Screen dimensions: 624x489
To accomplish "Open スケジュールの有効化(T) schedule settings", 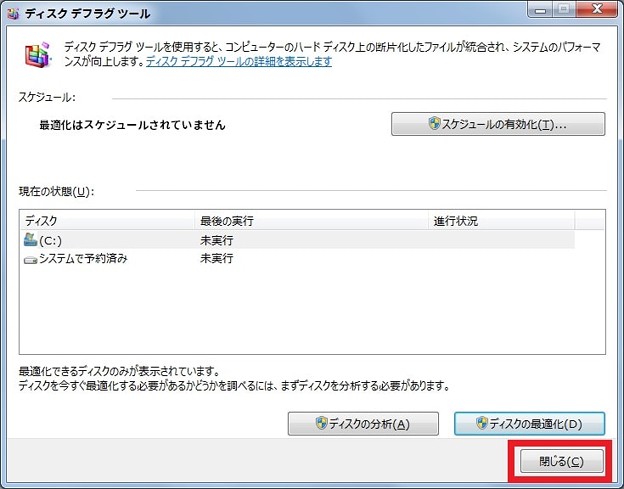I will click(x=498, y=124).
